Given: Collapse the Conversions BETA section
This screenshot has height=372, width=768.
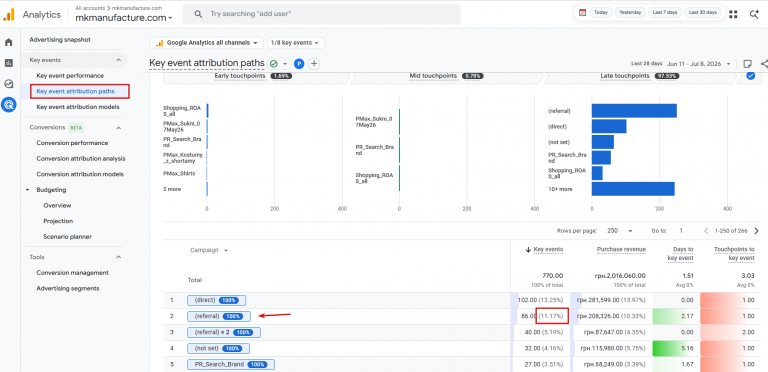Looking at the screenshot, I should tap(119, 127).
